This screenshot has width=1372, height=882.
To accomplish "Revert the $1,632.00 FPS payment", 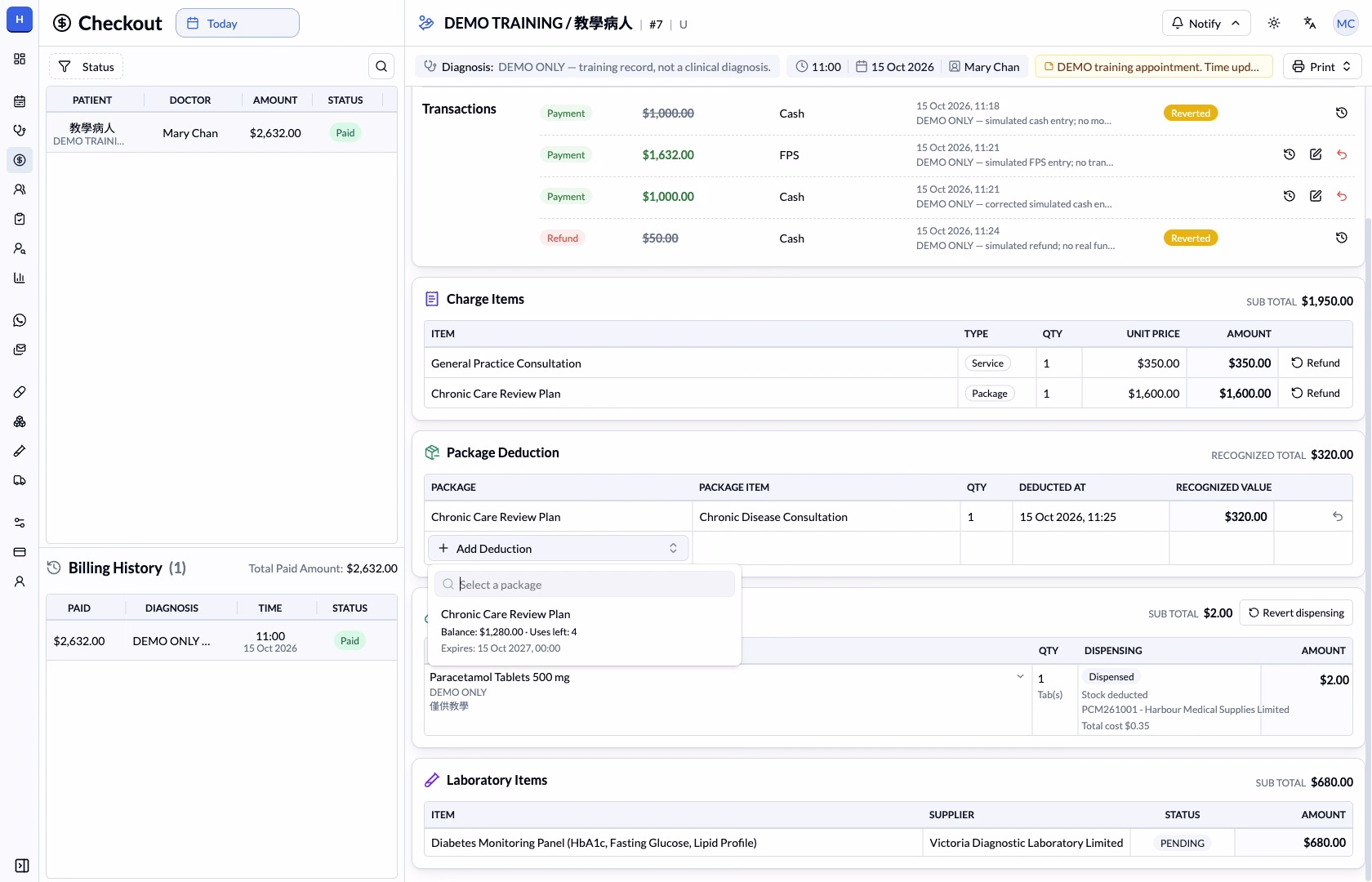I will coord(1342,154).
